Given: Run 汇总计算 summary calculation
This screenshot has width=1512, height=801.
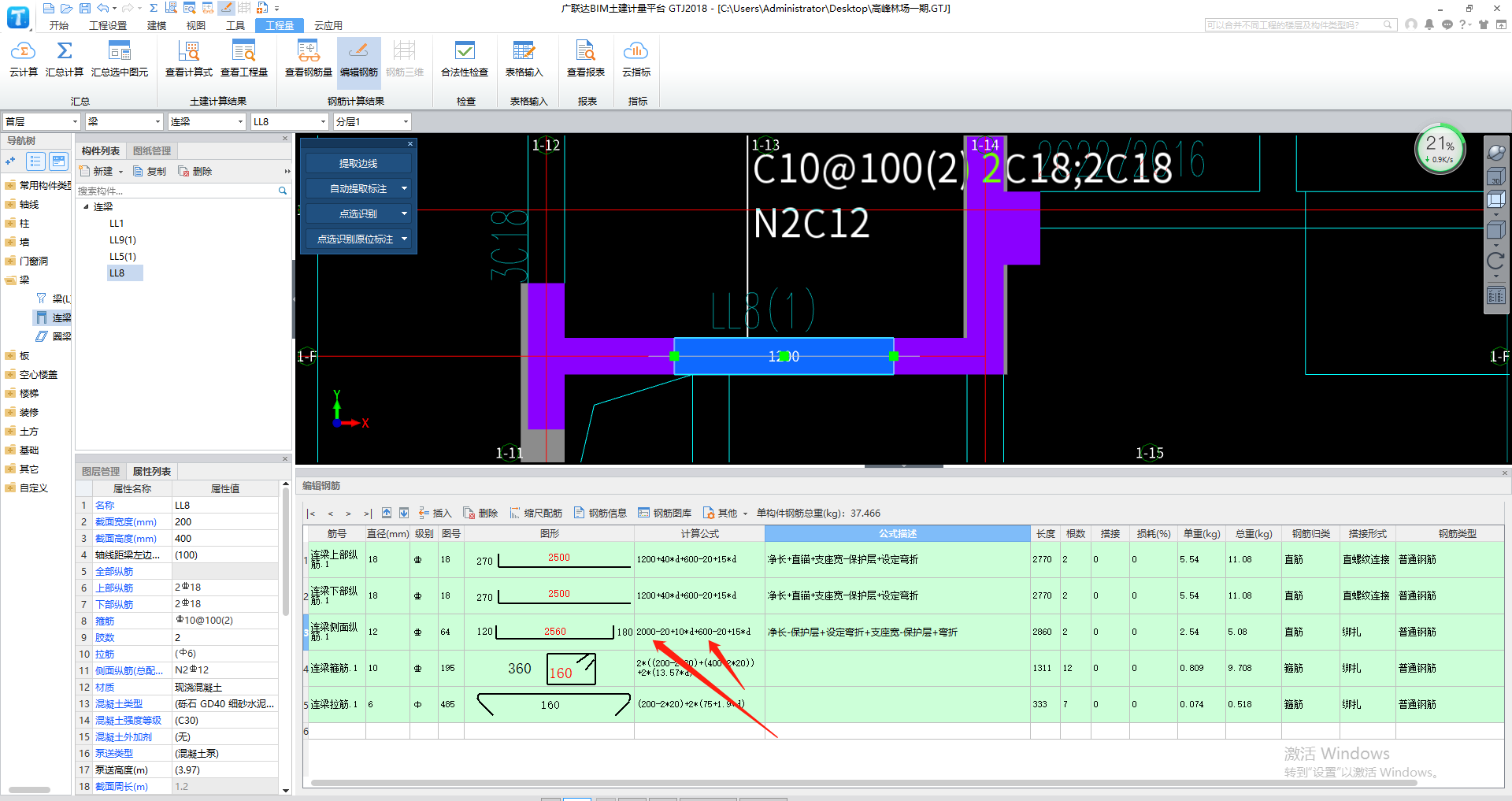Looking at the screenshot, I should [65, 59].
